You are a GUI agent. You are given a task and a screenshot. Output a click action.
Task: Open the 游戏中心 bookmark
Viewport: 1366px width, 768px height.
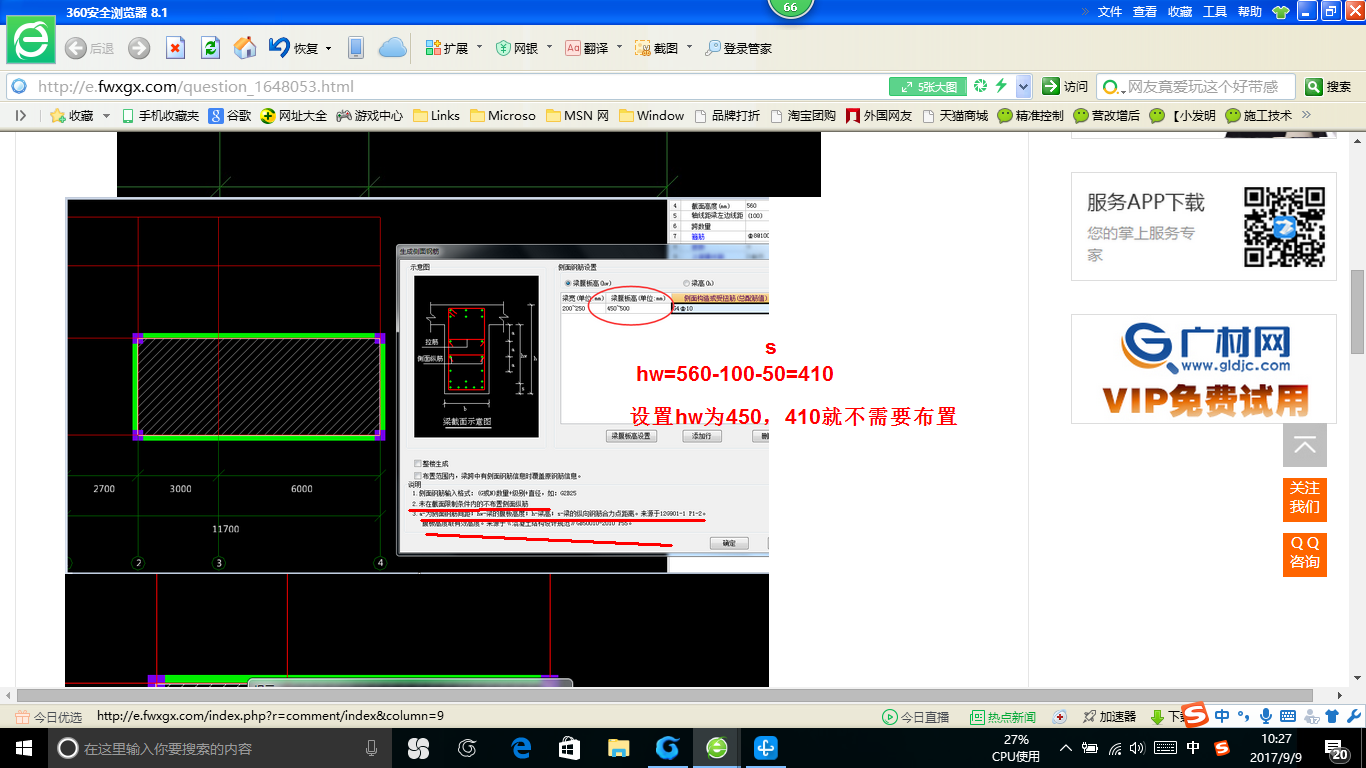(370, 116)
